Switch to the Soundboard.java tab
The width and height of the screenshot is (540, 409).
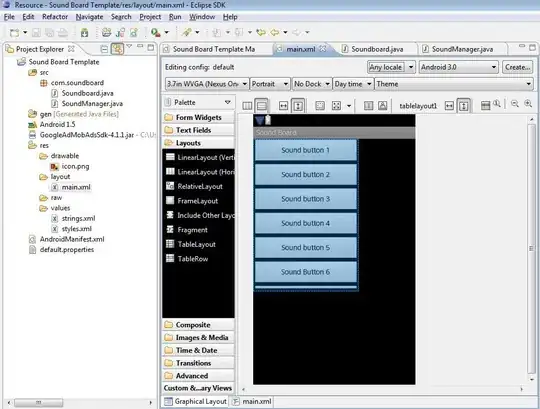377,49
